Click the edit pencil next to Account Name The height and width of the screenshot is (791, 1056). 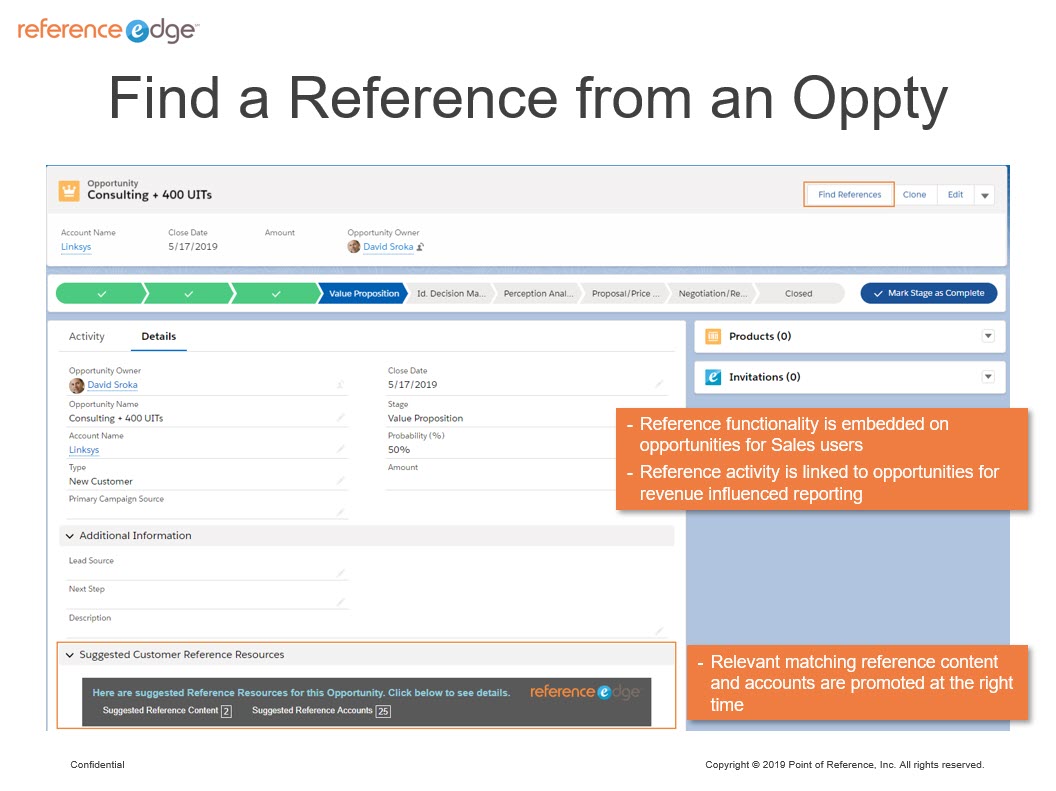pos(341,449)
